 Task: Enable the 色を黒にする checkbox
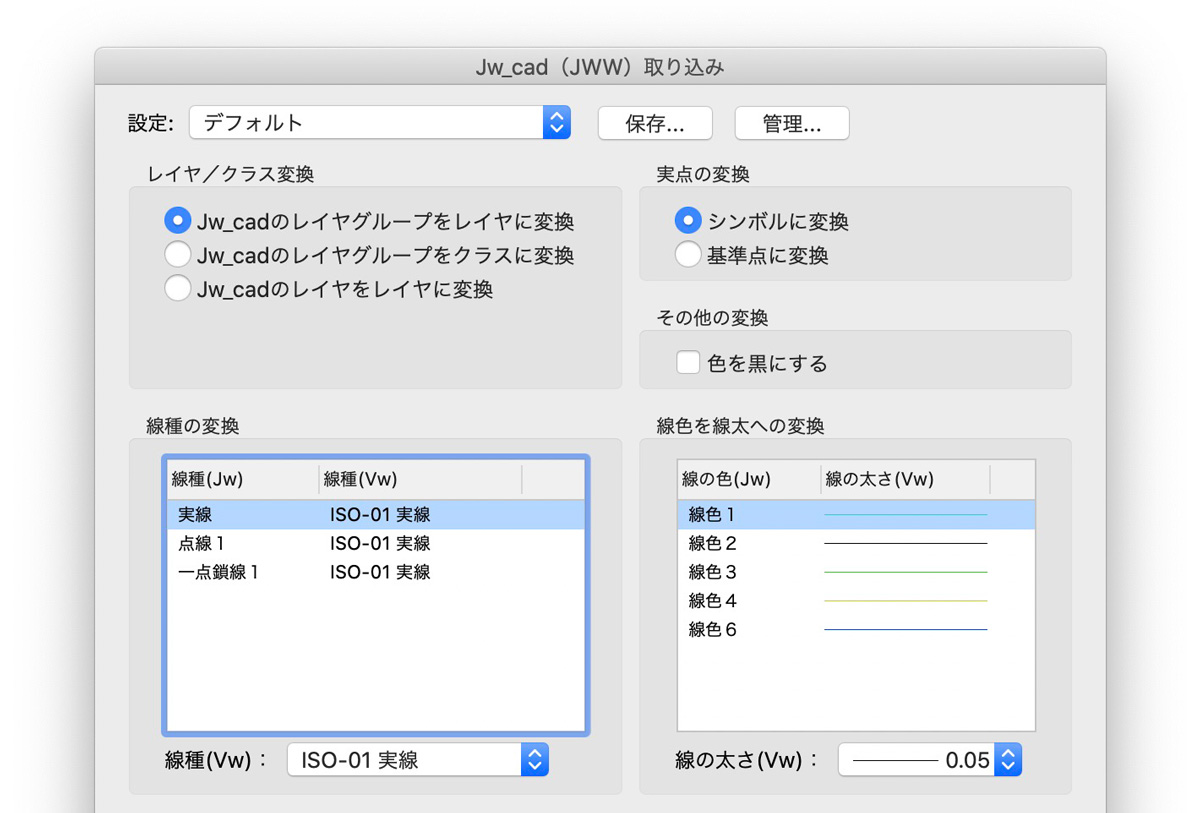(x=688, y=362)
